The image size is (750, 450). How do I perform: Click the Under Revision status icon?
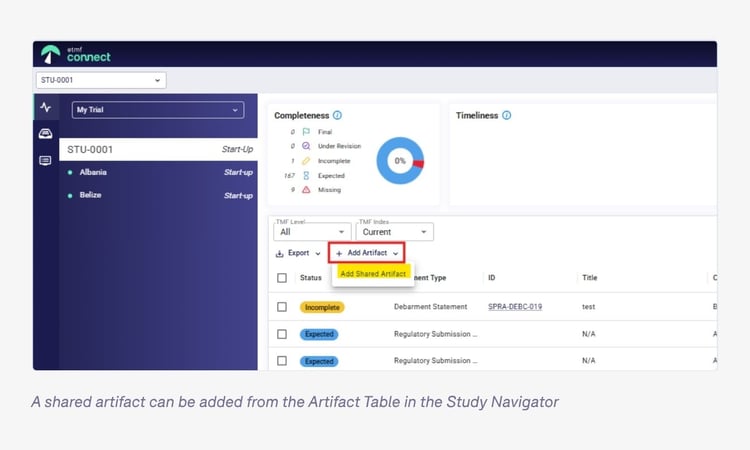(306, 146)
